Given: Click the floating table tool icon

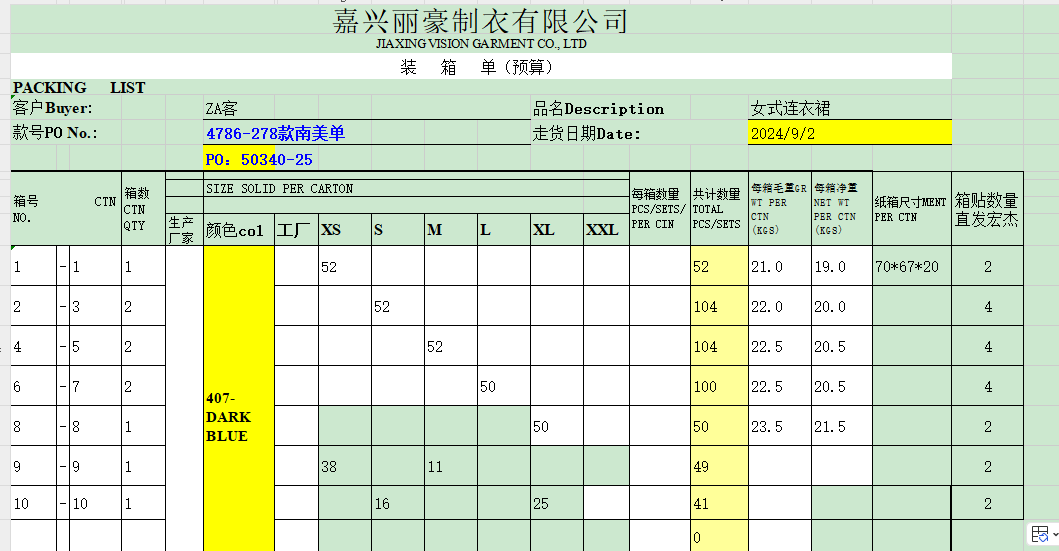Looking at the screenshot, I should (1039, 534).
